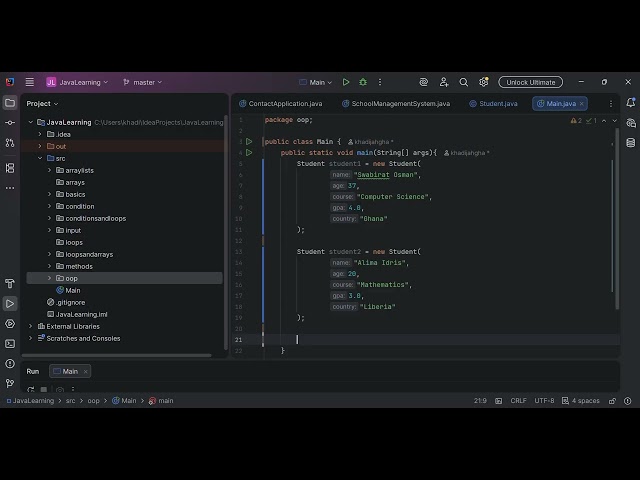Image resolution: width=640 pixels, height=480 pixels.
Task: Run the Main configuration
Action: pos(346,82)
